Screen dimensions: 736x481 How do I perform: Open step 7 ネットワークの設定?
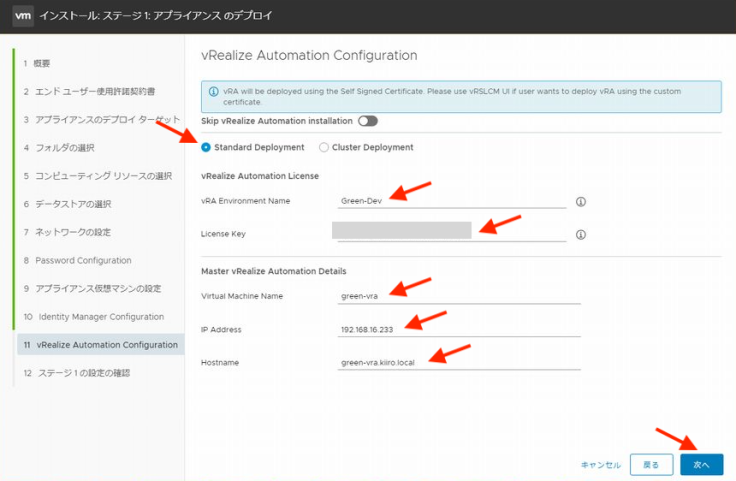pos(67,232)
